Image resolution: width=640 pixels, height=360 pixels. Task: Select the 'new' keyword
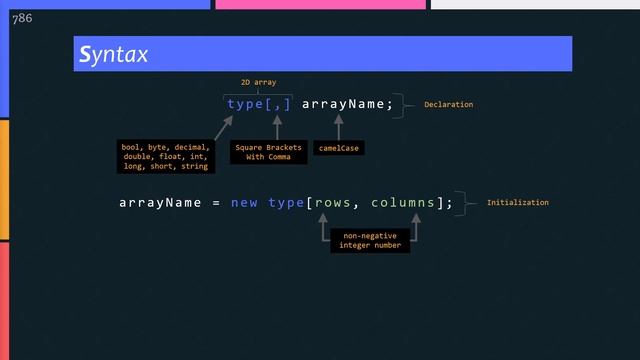pos(244,203)
